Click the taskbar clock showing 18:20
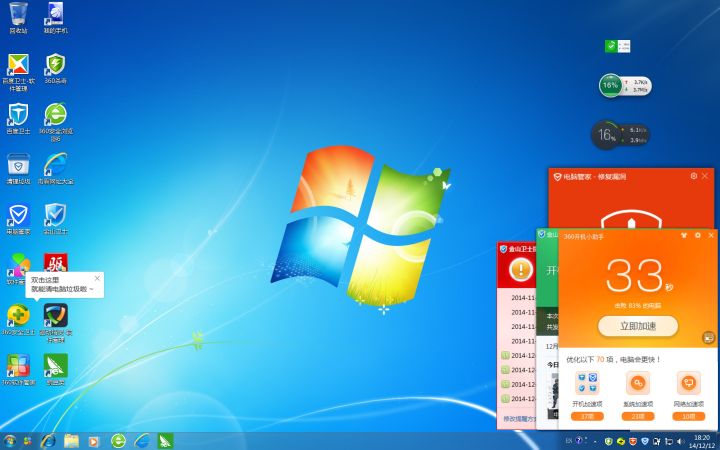 702,440
